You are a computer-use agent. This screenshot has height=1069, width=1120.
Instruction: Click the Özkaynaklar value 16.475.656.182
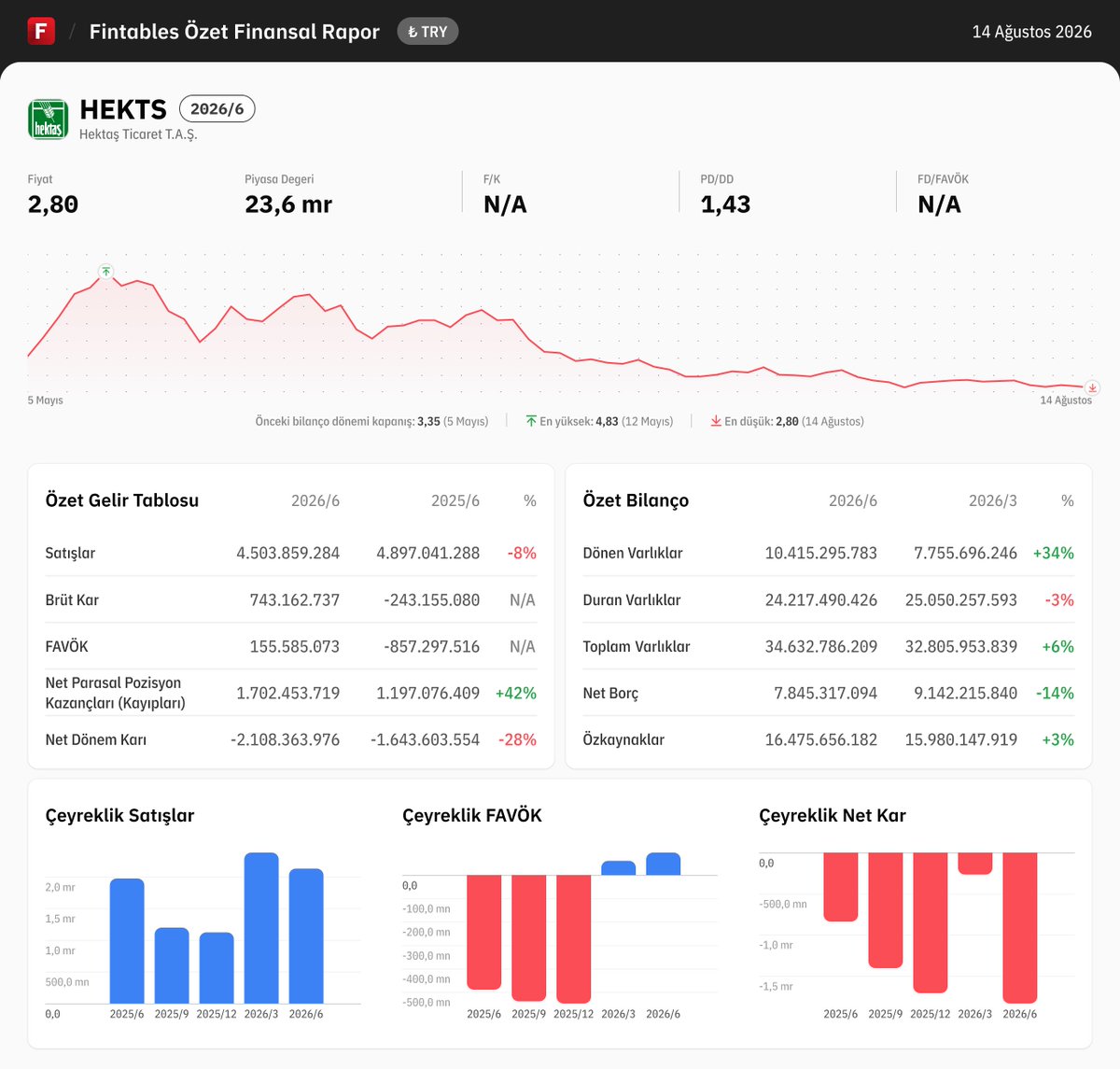[821, 739]
